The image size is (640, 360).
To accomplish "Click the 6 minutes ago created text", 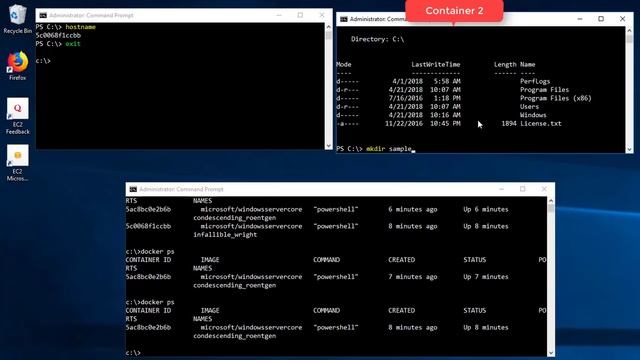I will [x=413, y=209].
